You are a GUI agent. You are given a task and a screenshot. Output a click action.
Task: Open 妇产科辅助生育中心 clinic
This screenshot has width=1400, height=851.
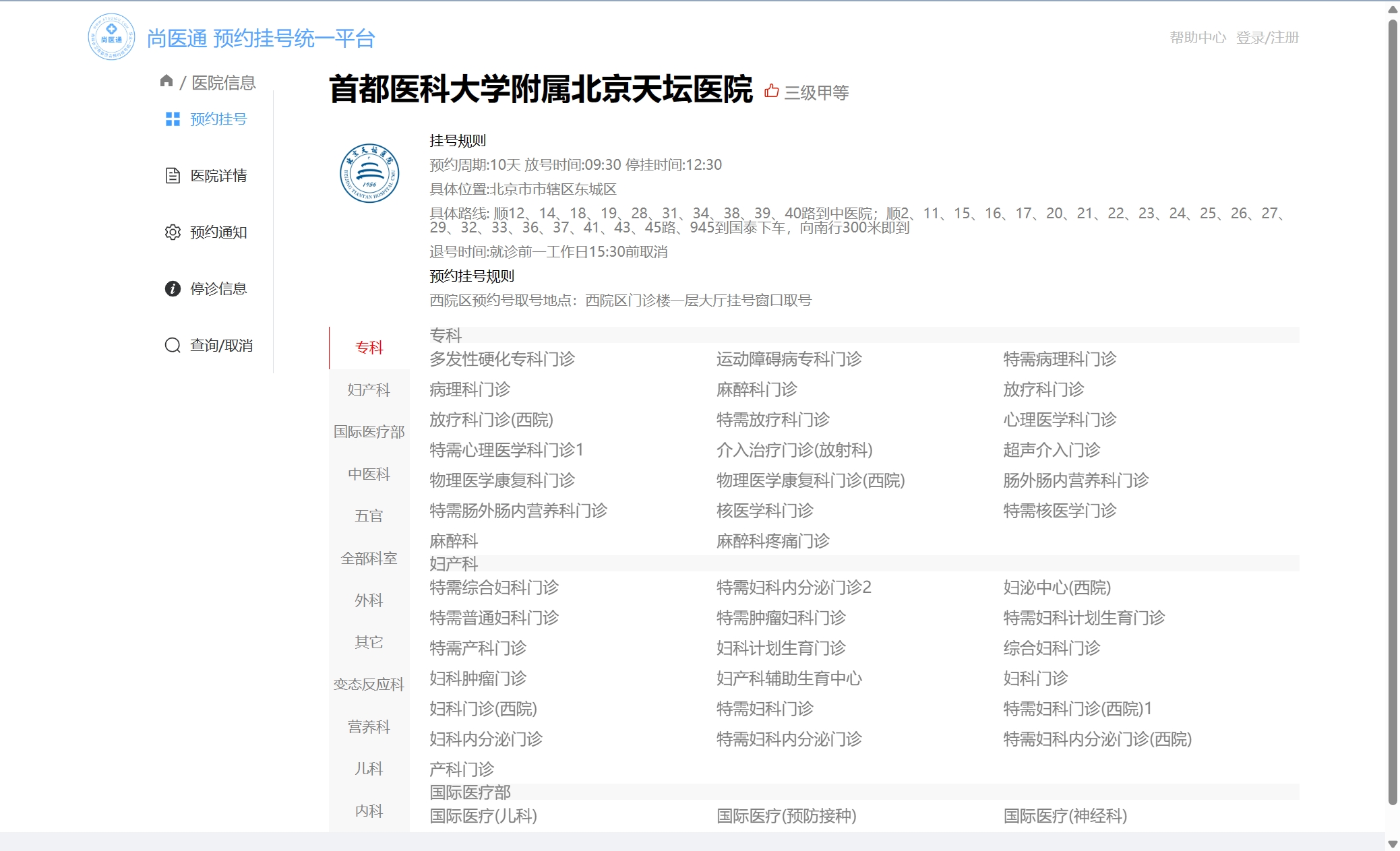789,679
